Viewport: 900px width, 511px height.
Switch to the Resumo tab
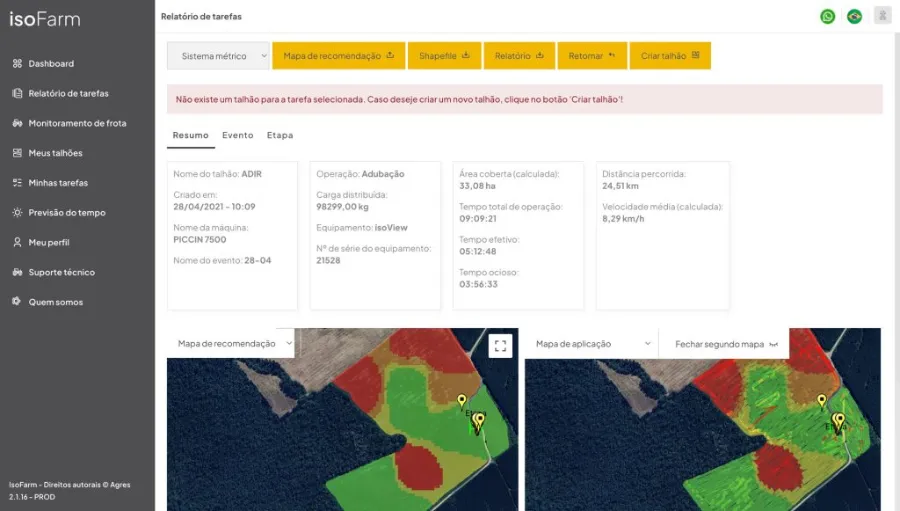(x=191, y=135)
